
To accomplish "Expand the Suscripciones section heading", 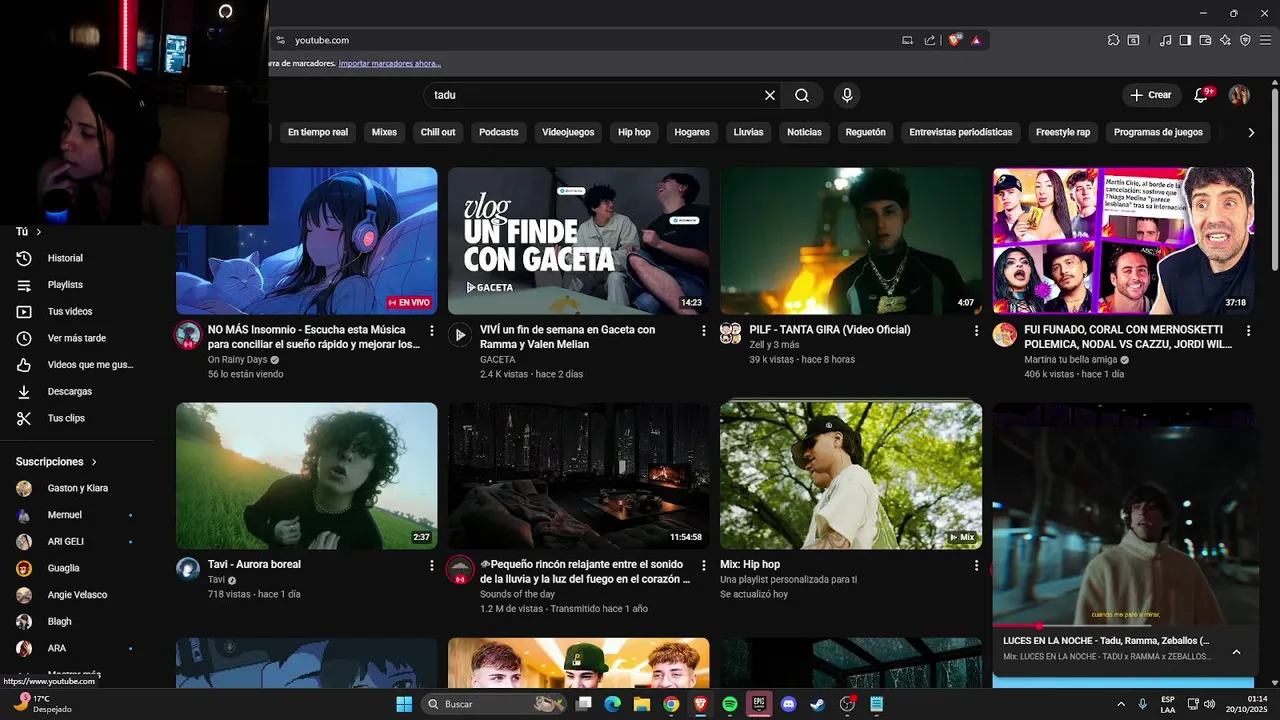I will pos(57,462).
